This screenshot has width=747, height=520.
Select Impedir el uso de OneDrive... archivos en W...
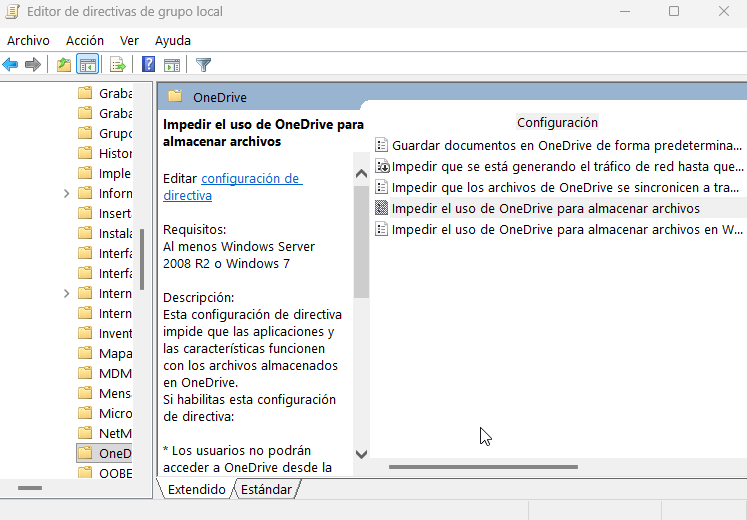coord(567,229)
